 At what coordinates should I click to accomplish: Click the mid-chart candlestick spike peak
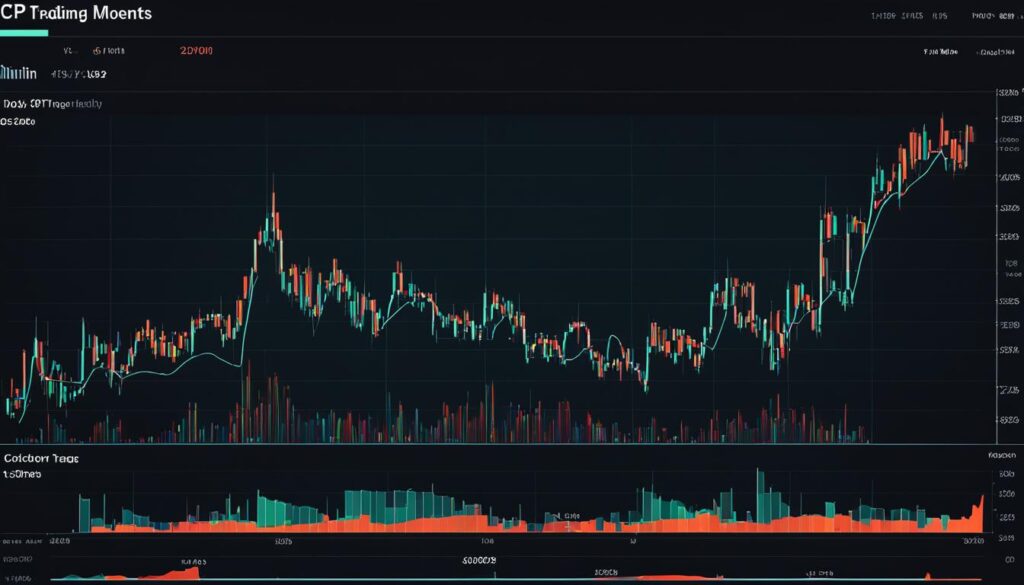coord(272,196)
